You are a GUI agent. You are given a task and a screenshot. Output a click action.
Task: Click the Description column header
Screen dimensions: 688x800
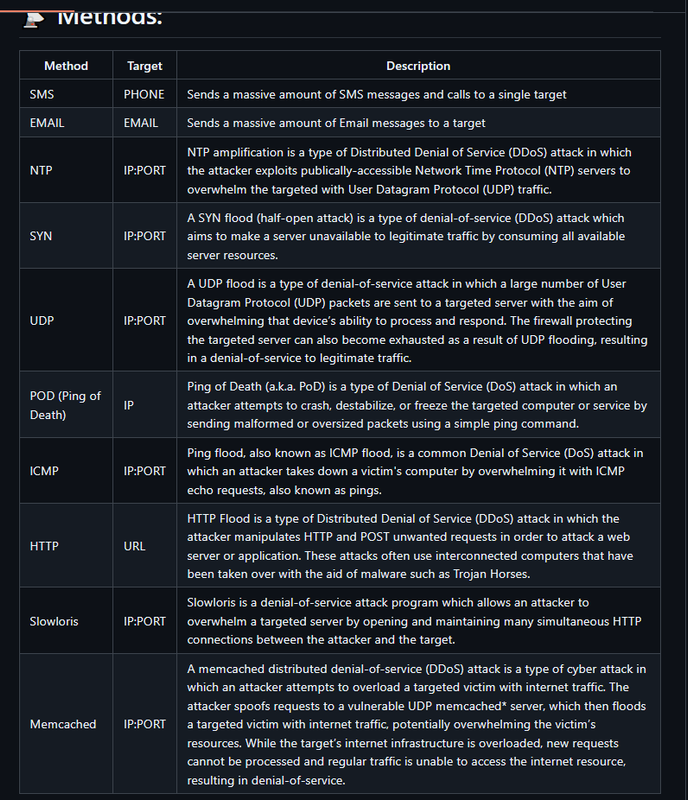[418, 65]
